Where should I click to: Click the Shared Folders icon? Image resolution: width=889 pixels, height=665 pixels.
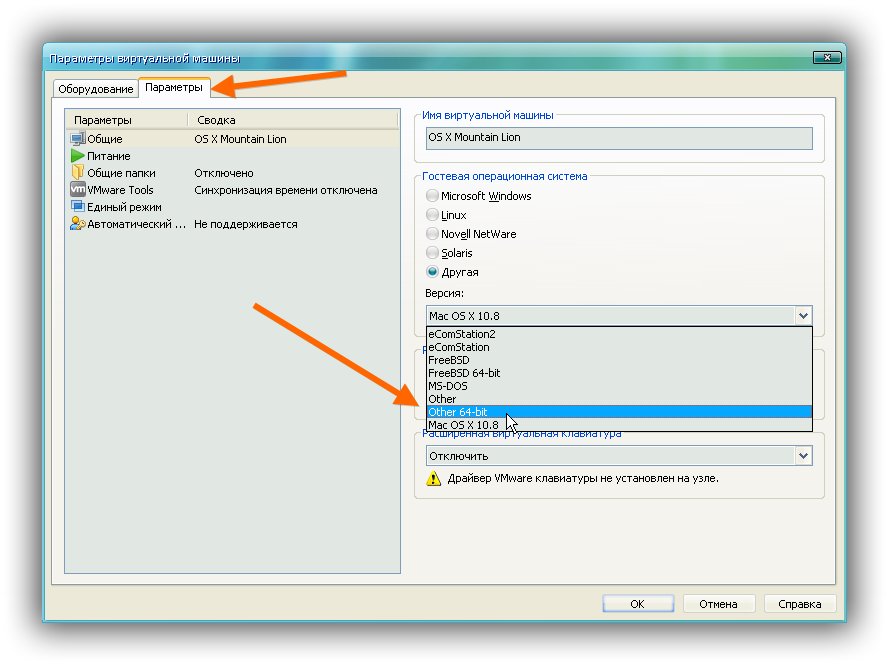pyautogui.click(x=78, y=173)
